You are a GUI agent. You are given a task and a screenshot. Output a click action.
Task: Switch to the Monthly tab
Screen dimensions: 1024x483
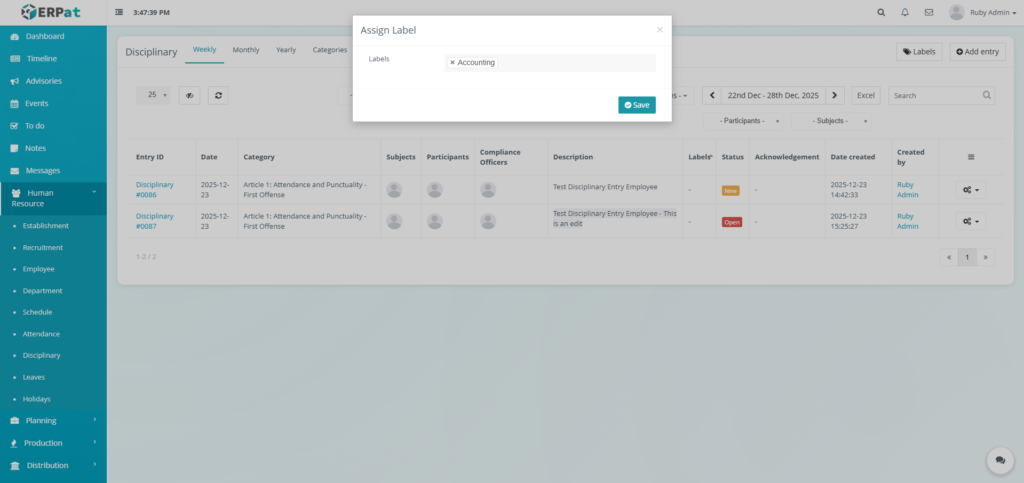(x=246, y=49)
